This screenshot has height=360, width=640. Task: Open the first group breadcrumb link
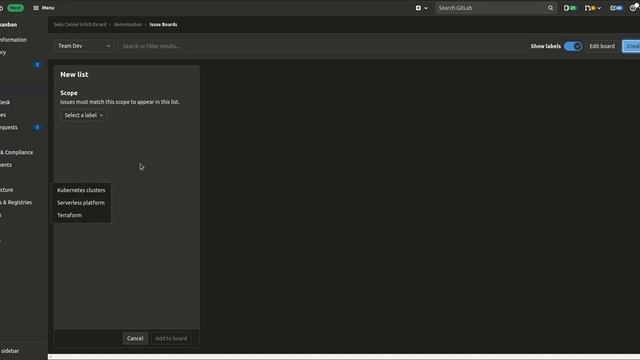(x=80, y=24)
